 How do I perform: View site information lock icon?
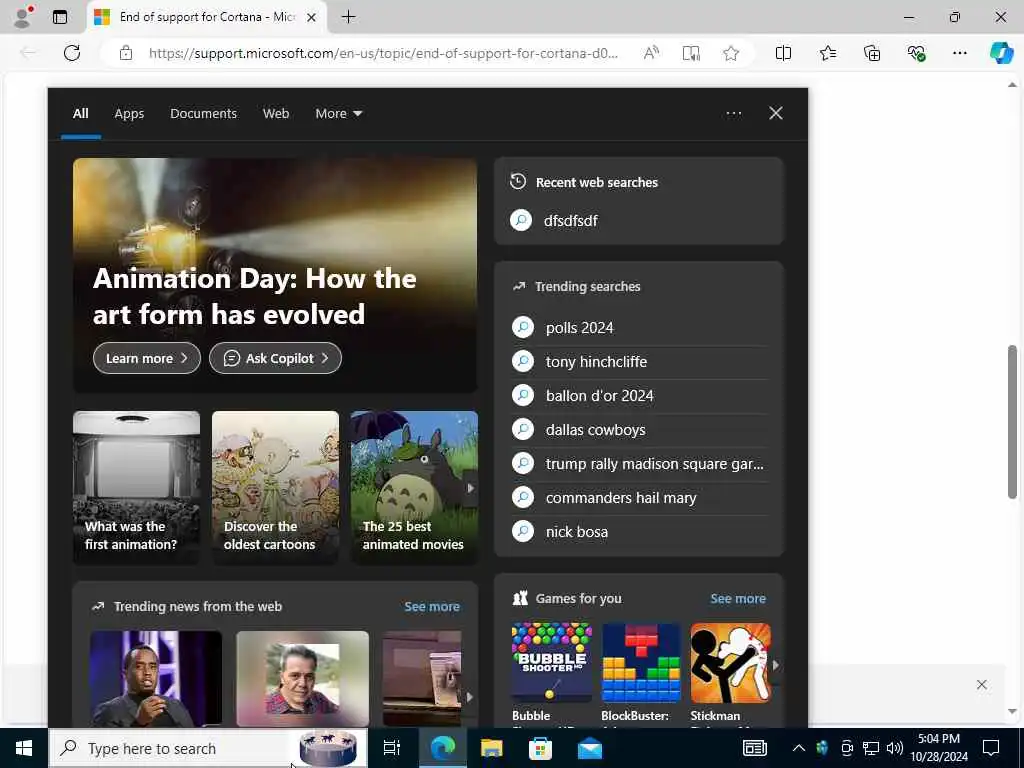pos(126,53)
